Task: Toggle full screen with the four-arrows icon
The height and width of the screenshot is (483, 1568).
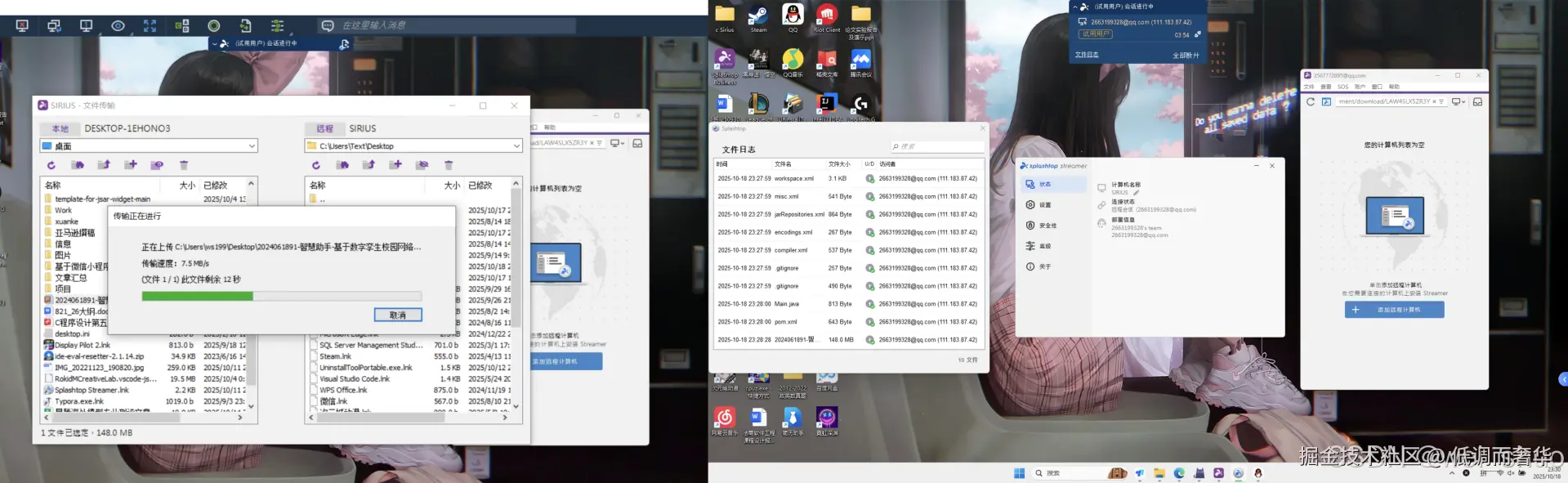Action: [150, 26]
